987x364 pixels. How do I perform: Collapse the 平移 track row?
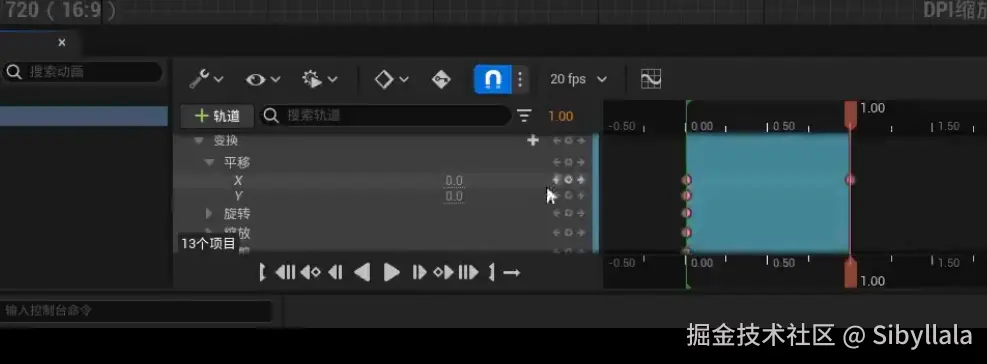[210, 162]
